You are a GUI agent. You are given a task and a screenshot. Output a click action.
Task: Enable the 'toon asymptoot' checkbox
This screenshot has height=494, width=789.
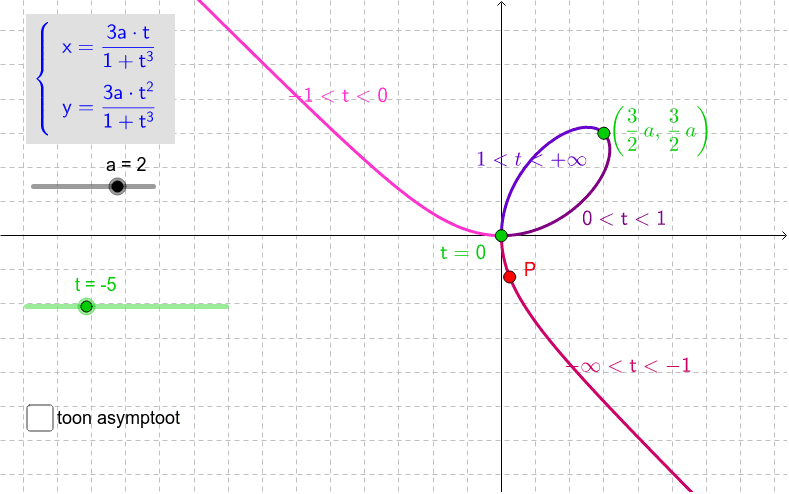coord(40,418)
